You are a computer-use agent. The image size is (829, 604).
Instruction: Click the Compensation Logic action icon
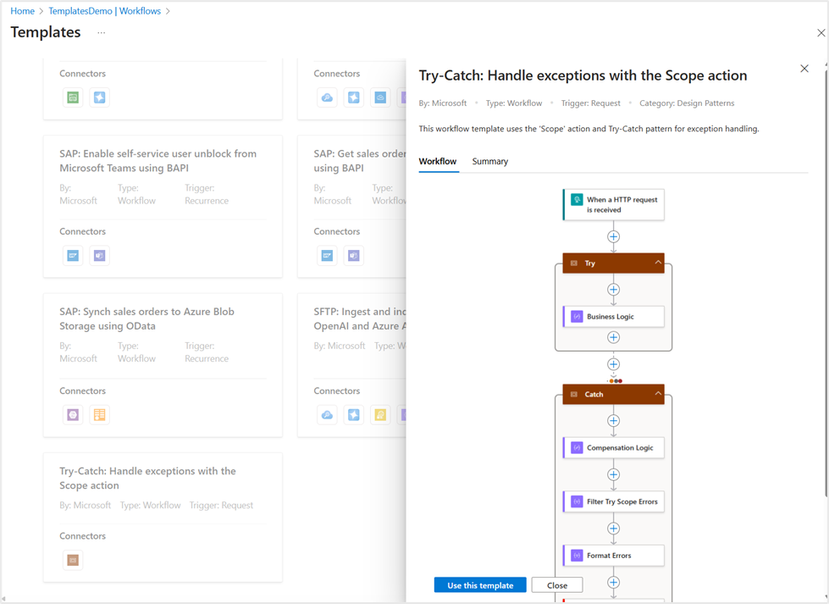(x=577, y=447)
